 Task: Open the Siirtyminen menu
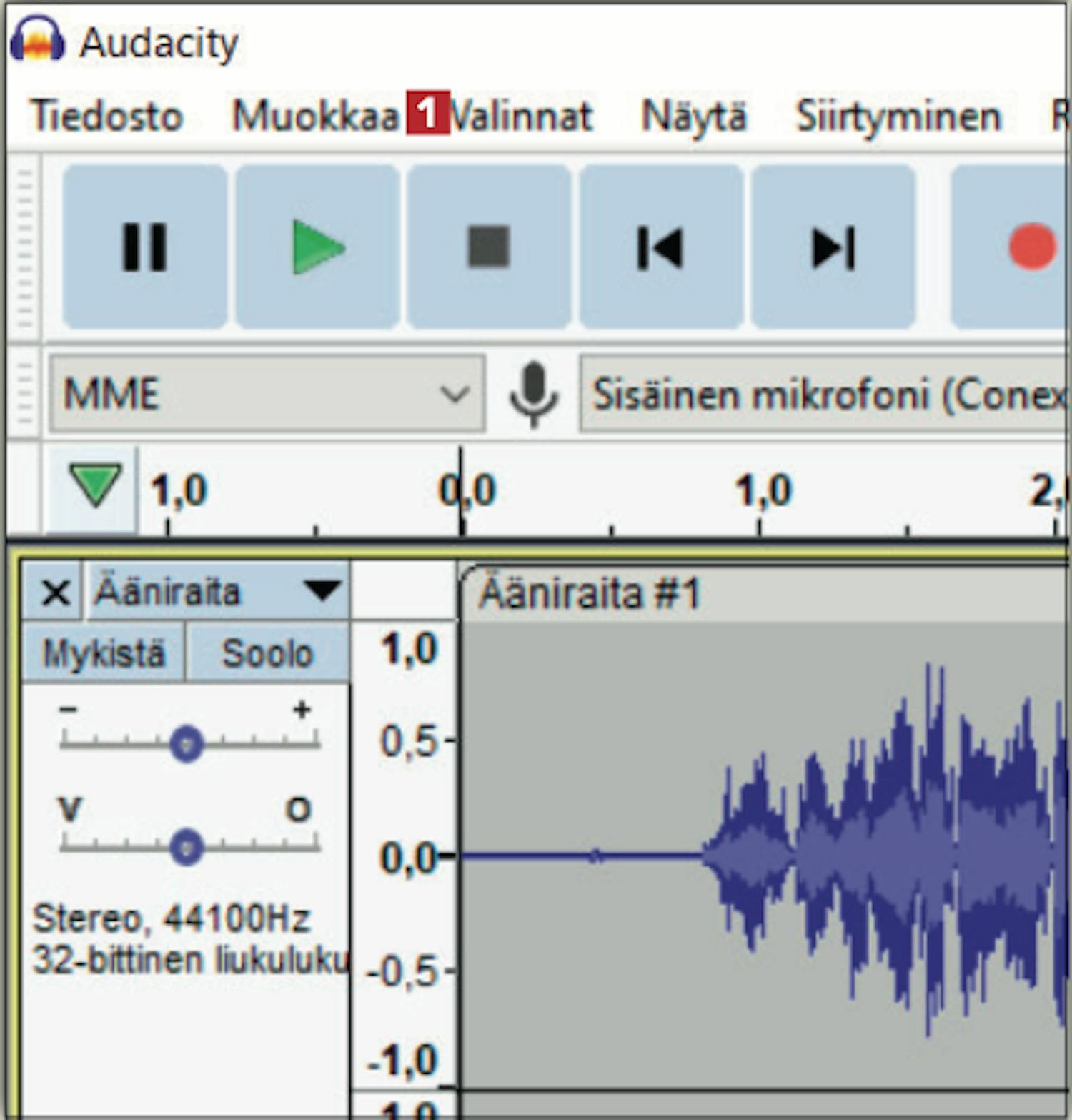[x=899, y=116]
